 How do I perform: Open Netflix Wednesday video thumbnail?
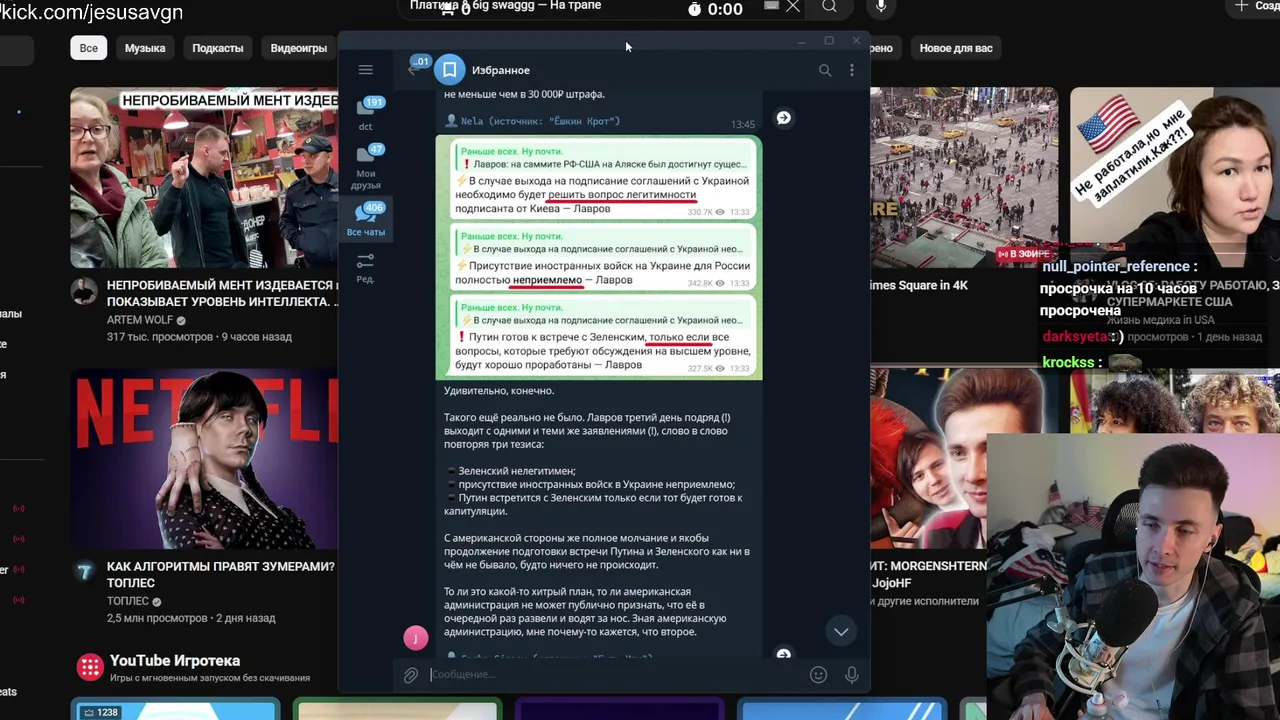pyautogui.click(x=204, y=459)
